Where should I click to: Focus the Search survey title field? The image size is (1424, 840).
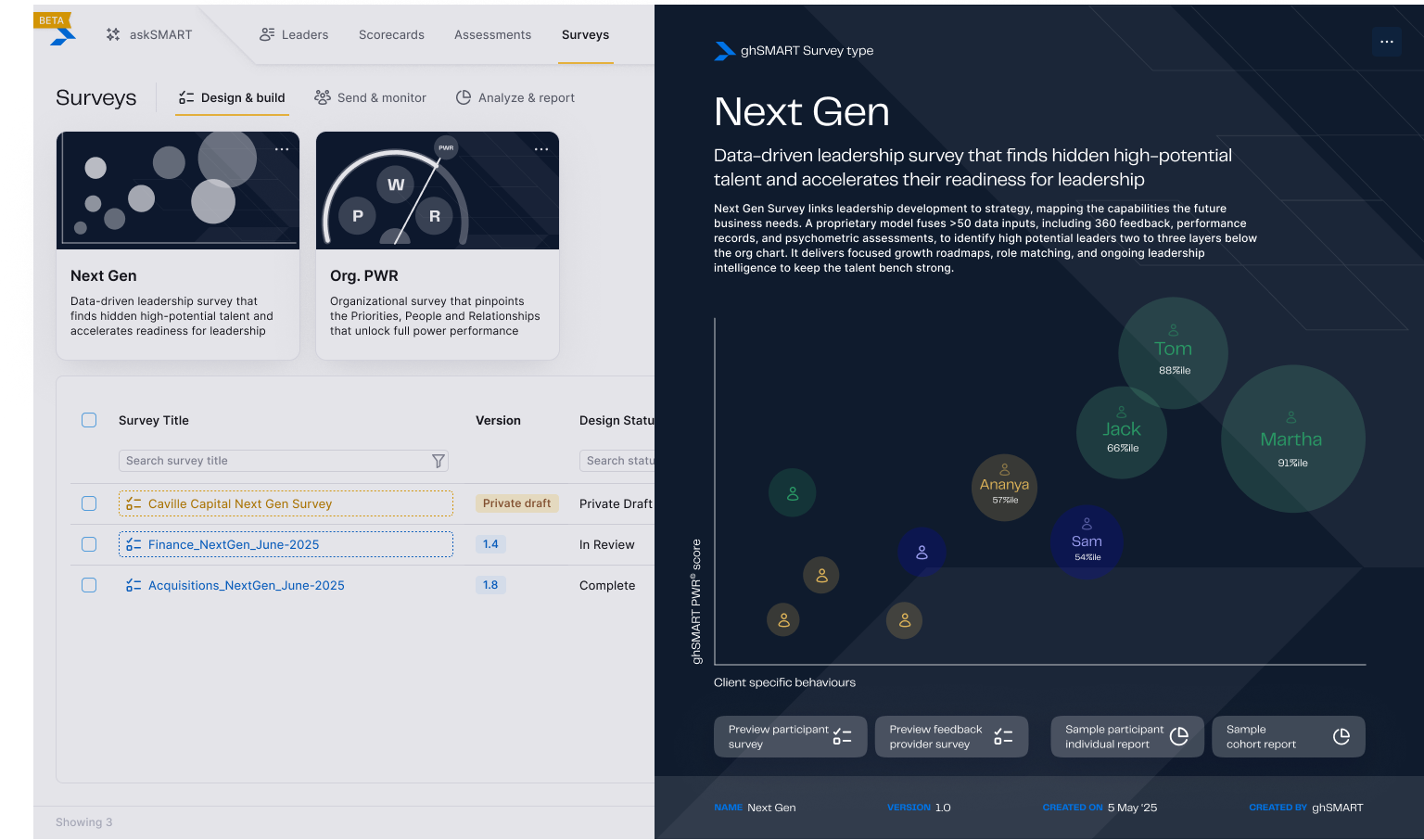click(x=284, y=461)
